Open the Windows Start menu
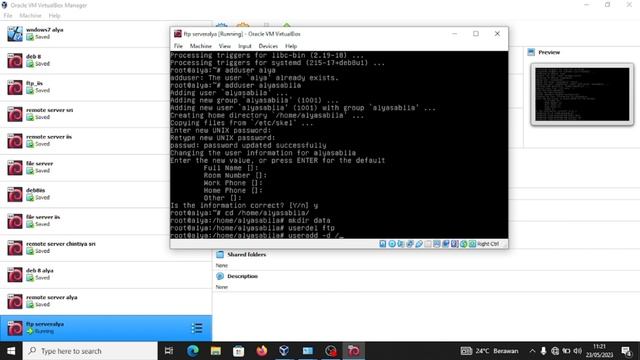Image resolution: width=640 pixels, height=360 pixels. [11, 351]
